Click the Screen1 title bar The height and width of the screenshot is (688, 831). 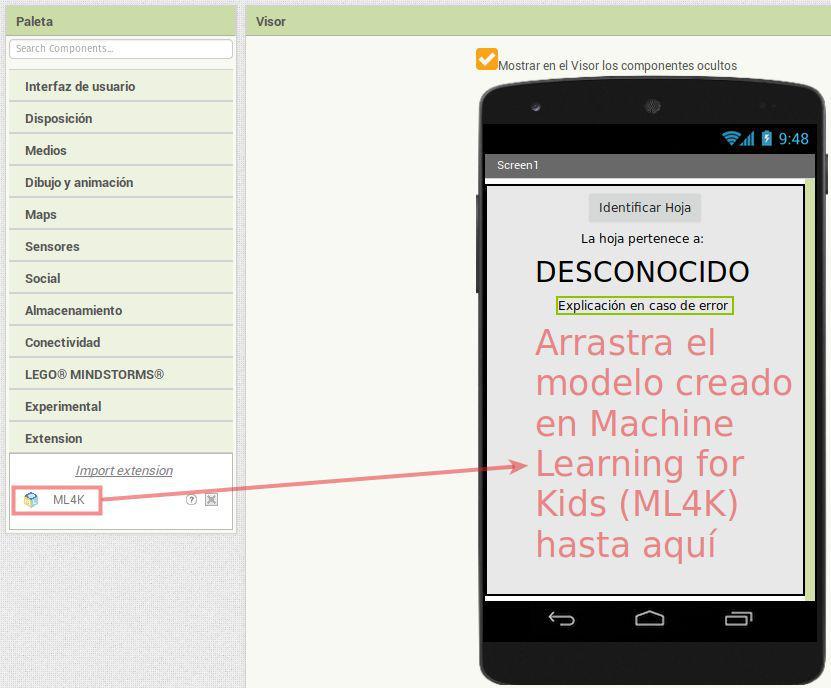pos(650,165)
